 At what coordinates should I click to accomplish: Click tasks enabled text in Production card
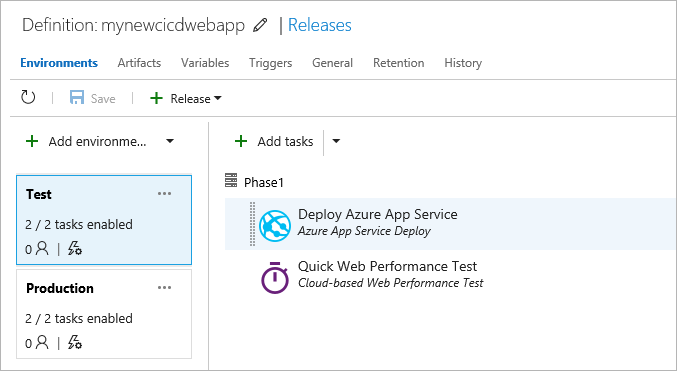(x=79, y=319)
